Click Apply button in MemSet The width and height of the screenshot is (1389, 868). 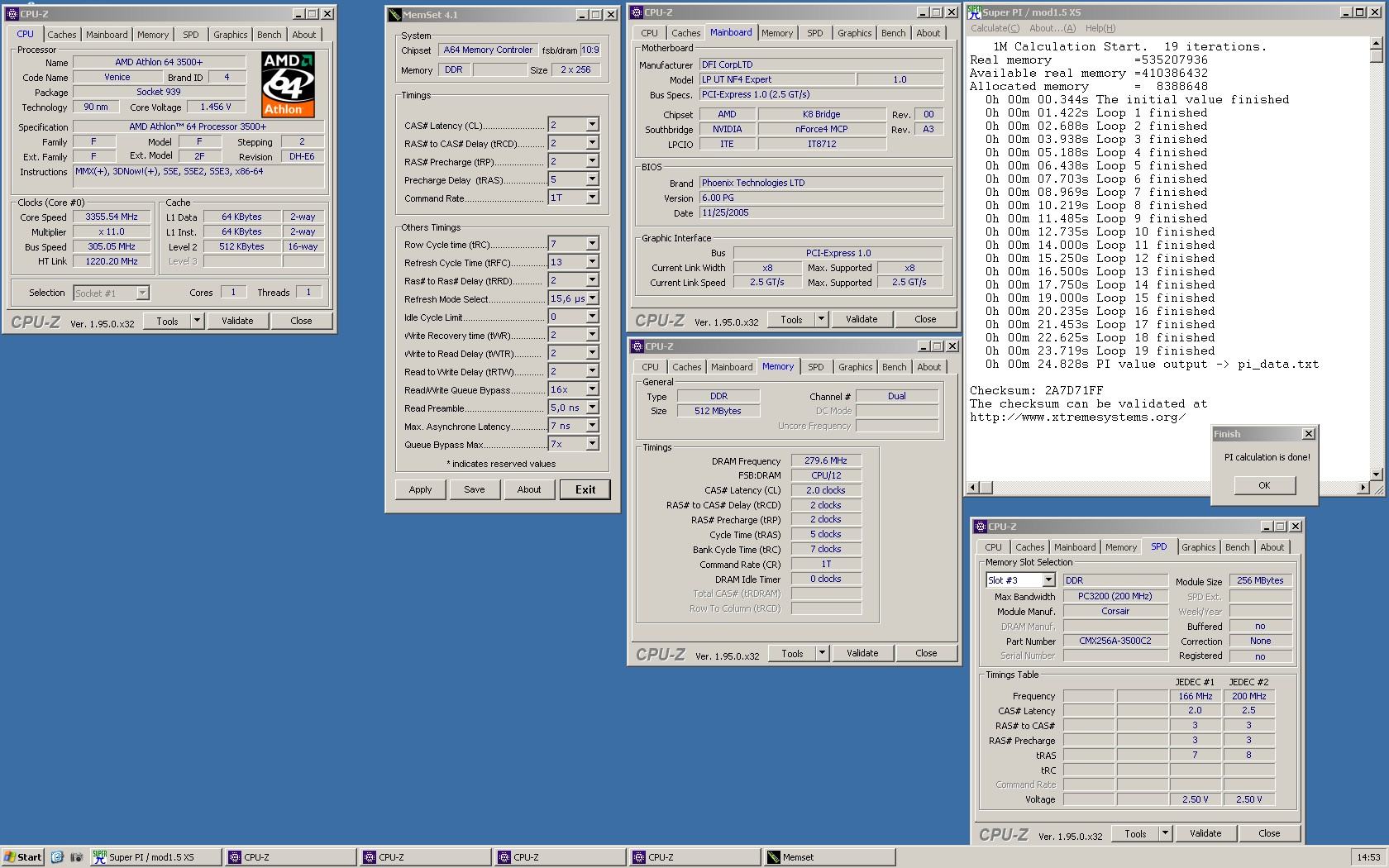pos(420,489)
